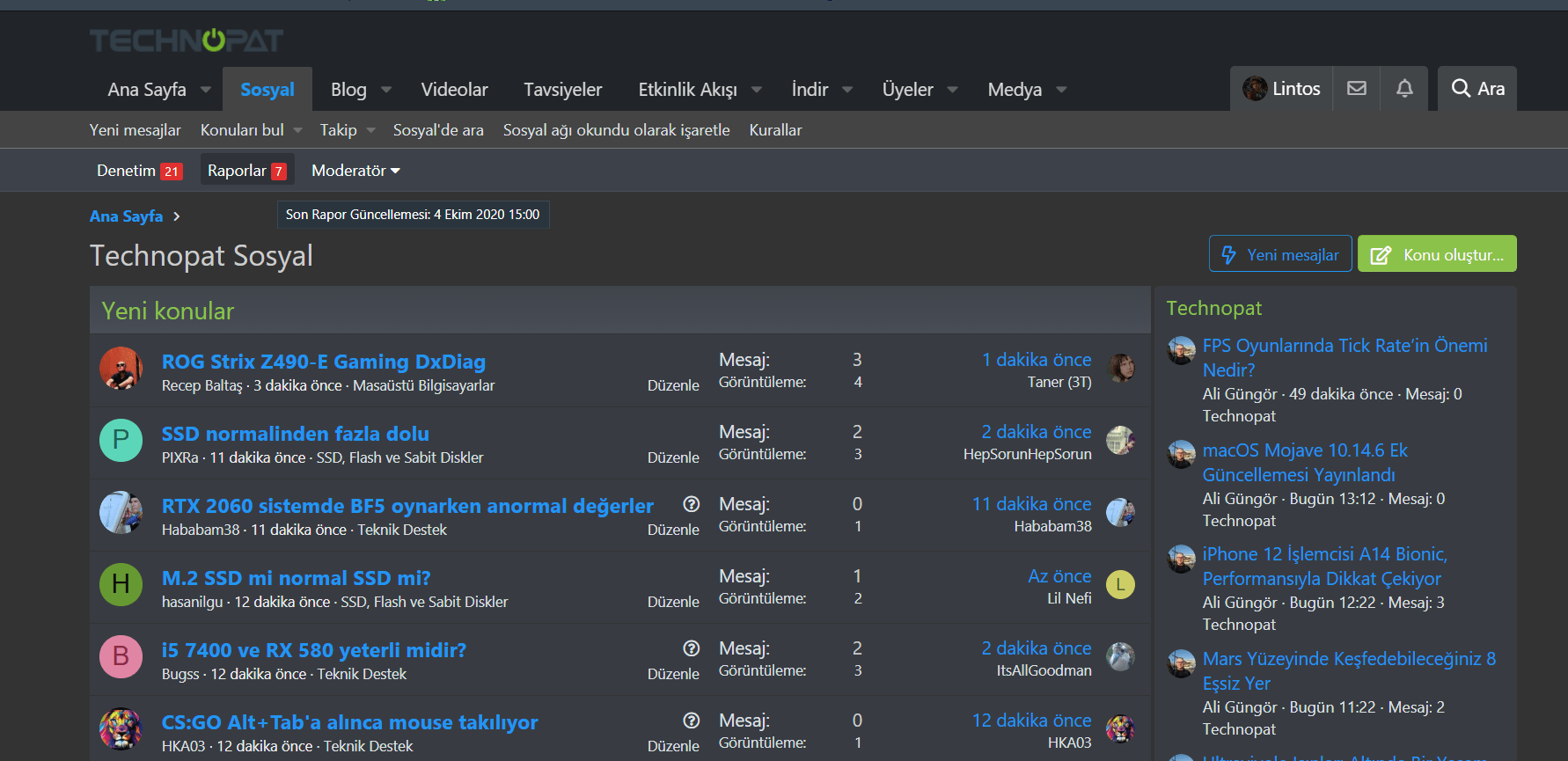Open author avatar beside iPhone 12 article
This screenshot has height=761, width=1568.
point(1181,559)
